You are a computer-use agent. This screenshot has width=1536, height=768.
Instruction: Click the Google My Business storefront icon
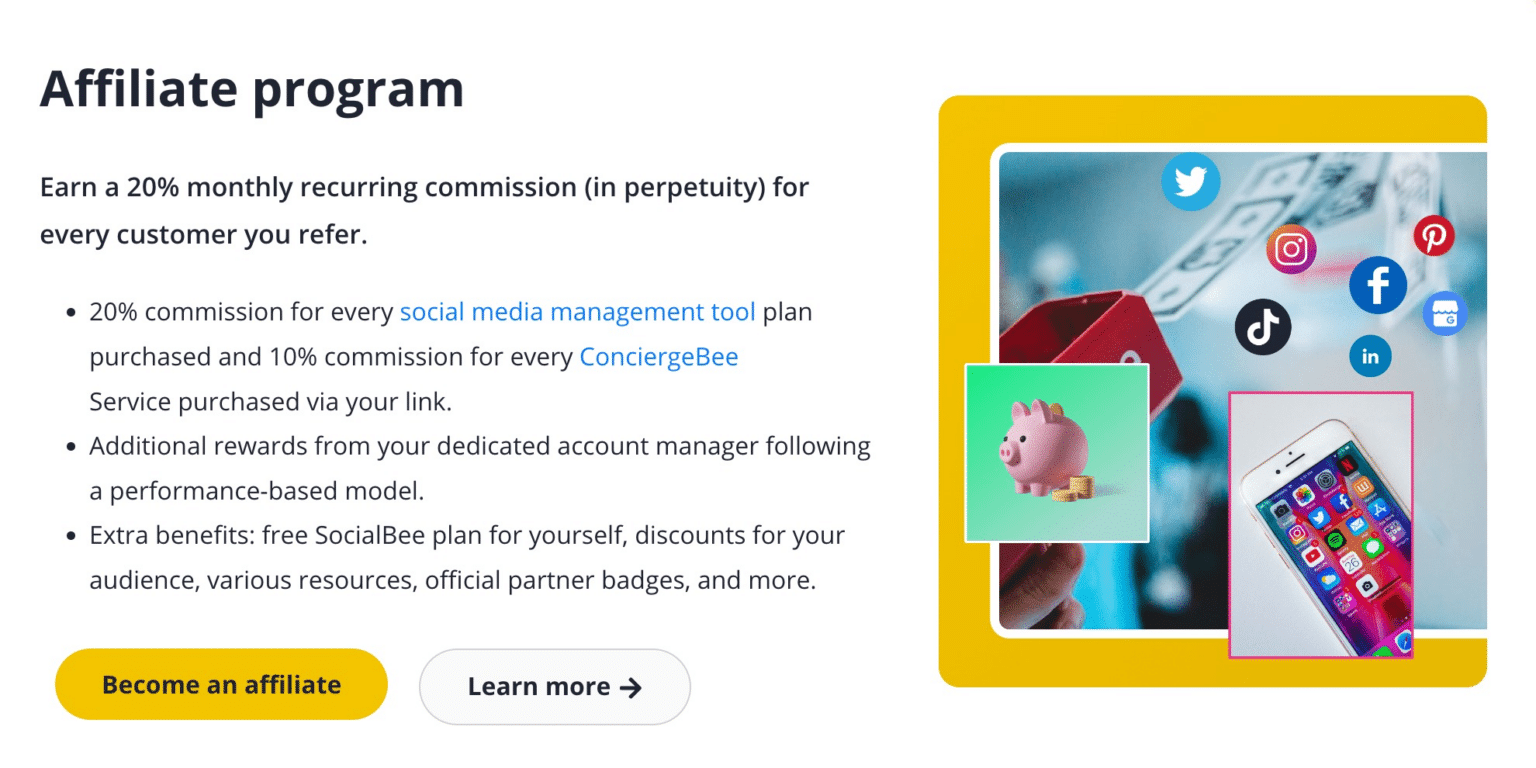[1443, 313]
